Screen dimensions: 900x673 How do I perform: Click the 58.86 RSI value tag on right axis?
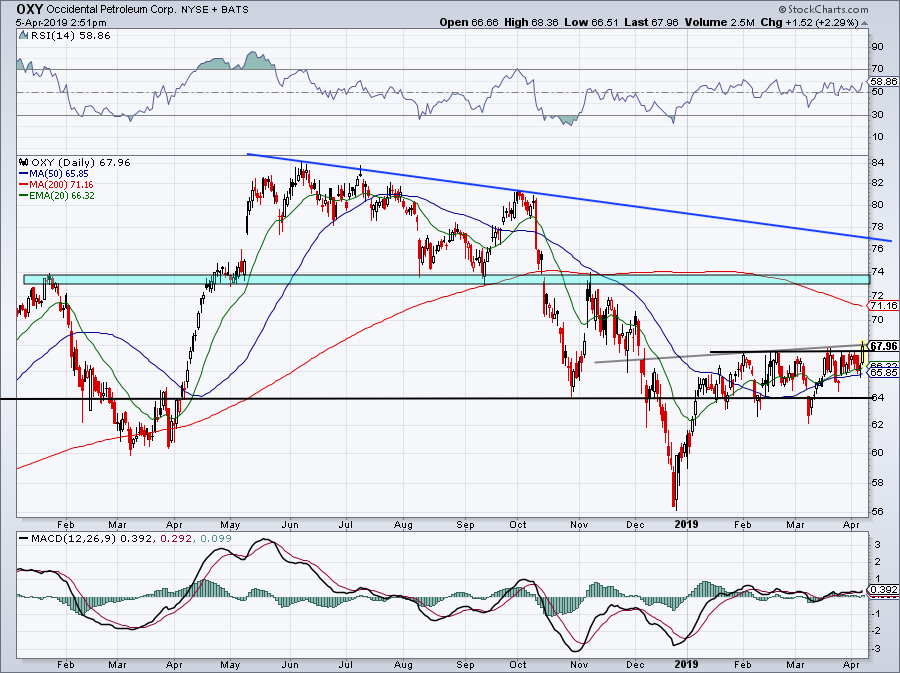point(883,81)
